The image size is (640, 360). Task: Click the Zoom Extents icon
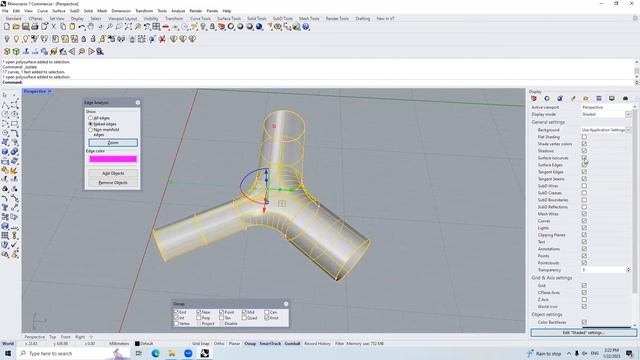(128, 27)
